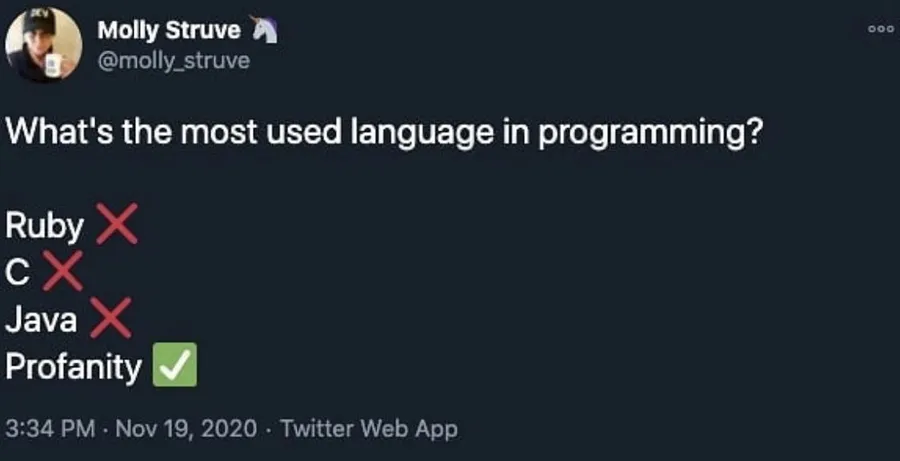Click the Twitter Web App source link
The image size is (900, 461).
pos(368,429)
